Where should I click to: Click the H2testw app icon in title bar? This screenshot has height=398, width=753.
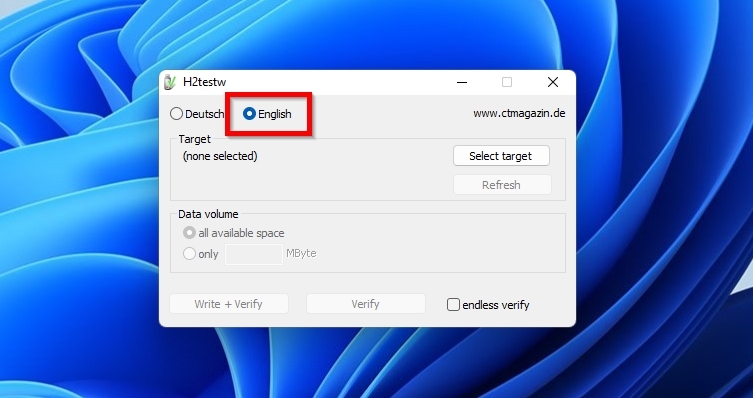[x=170, y=82]
